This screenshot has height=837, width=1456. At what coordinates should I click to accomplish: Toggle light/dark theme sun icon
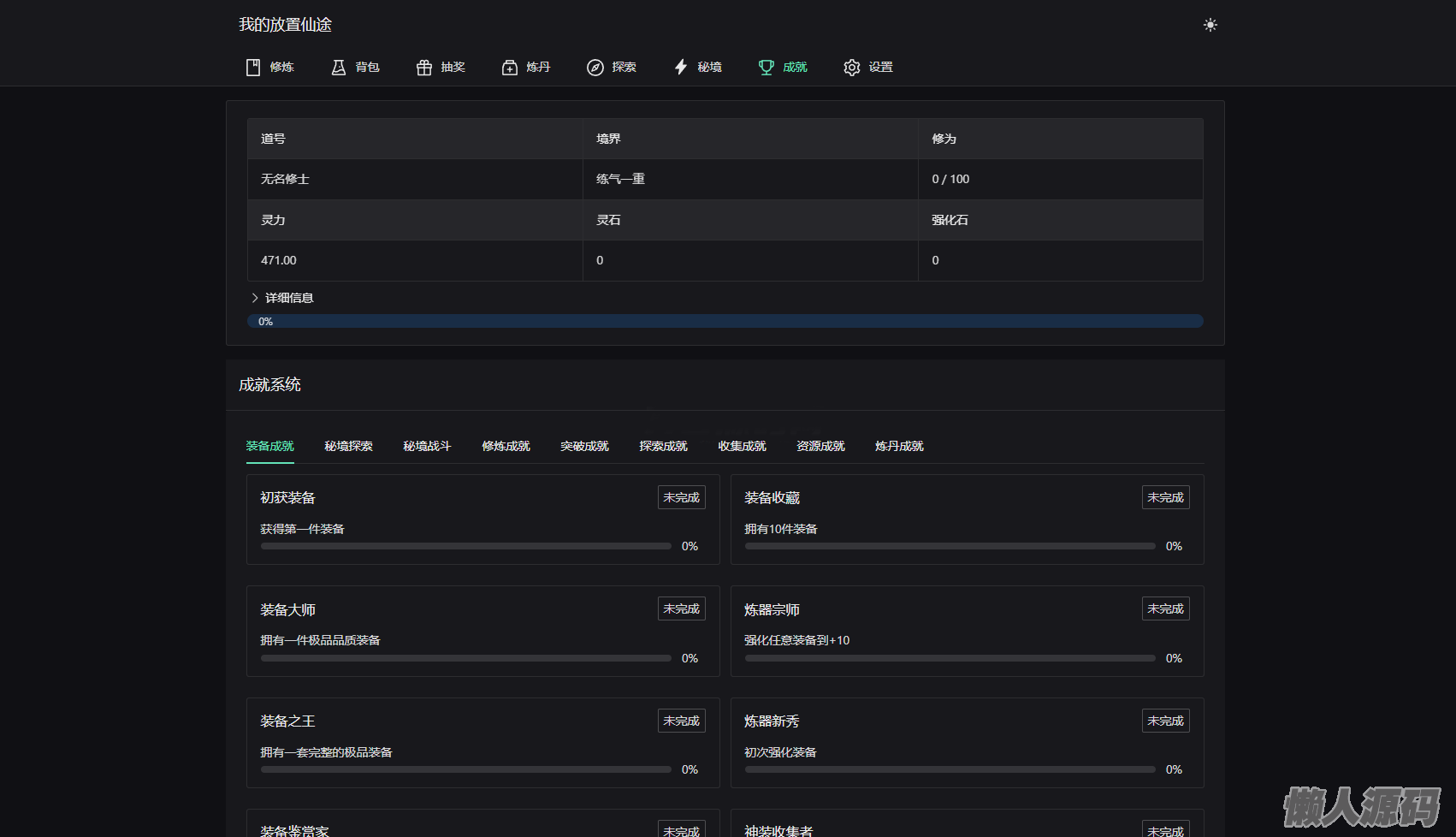(1210, 25)
